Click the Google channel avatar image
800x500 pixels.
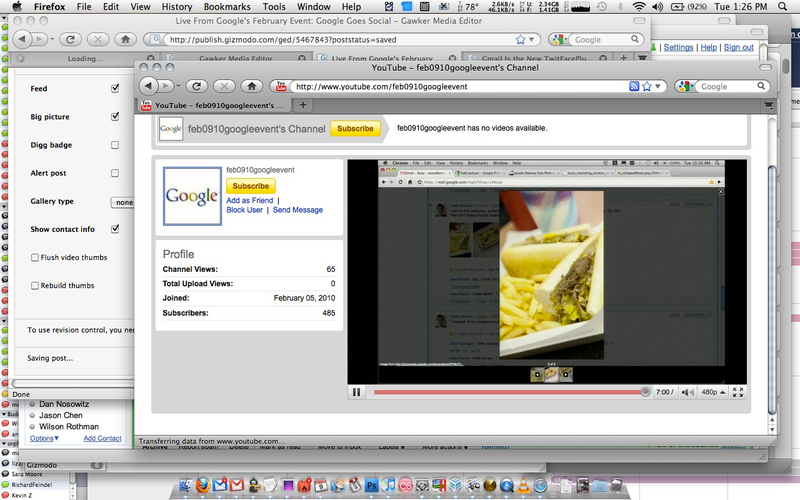pyautogui.click(x=192, y=196)
